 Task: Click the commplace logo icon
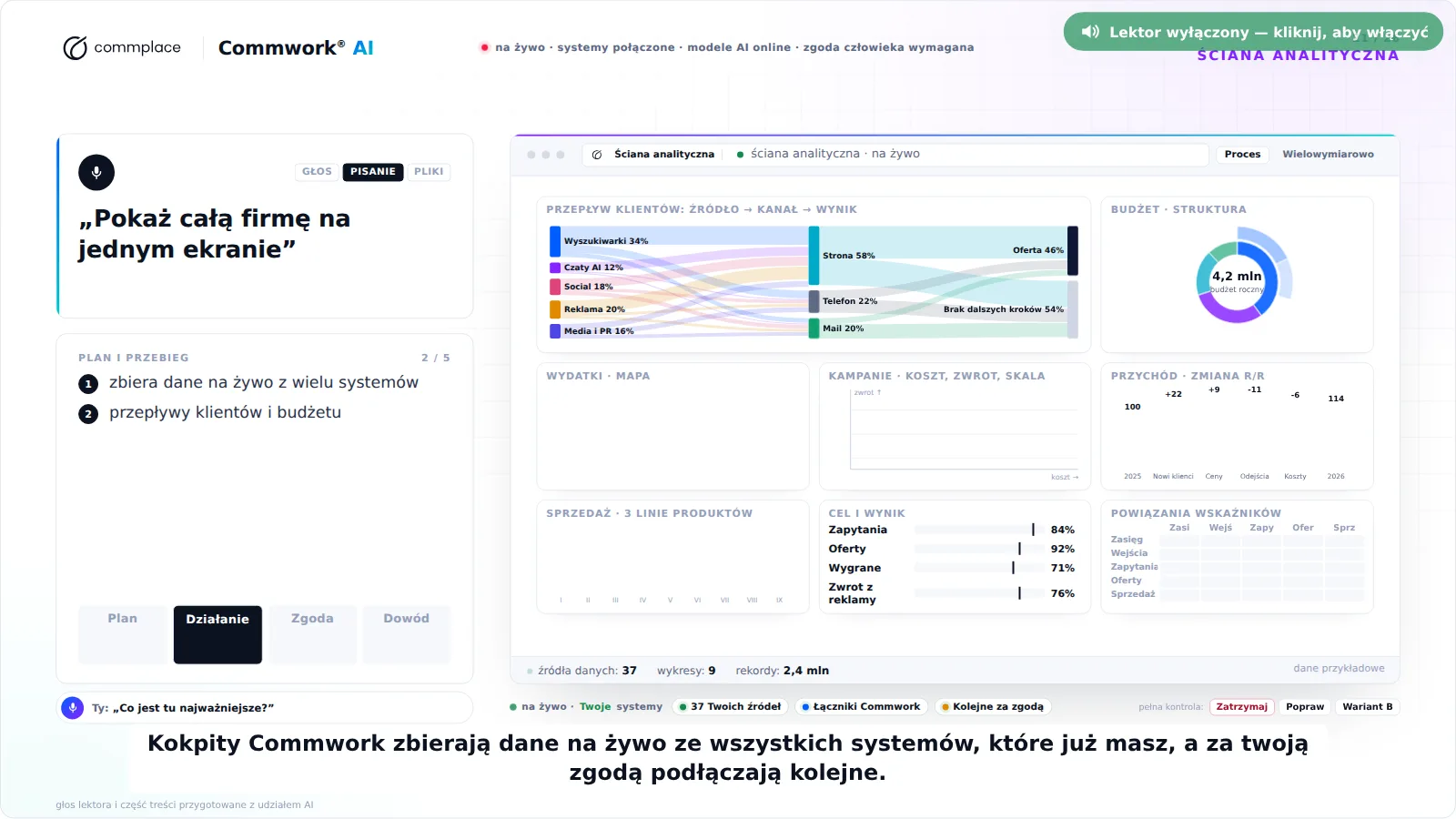75,48
